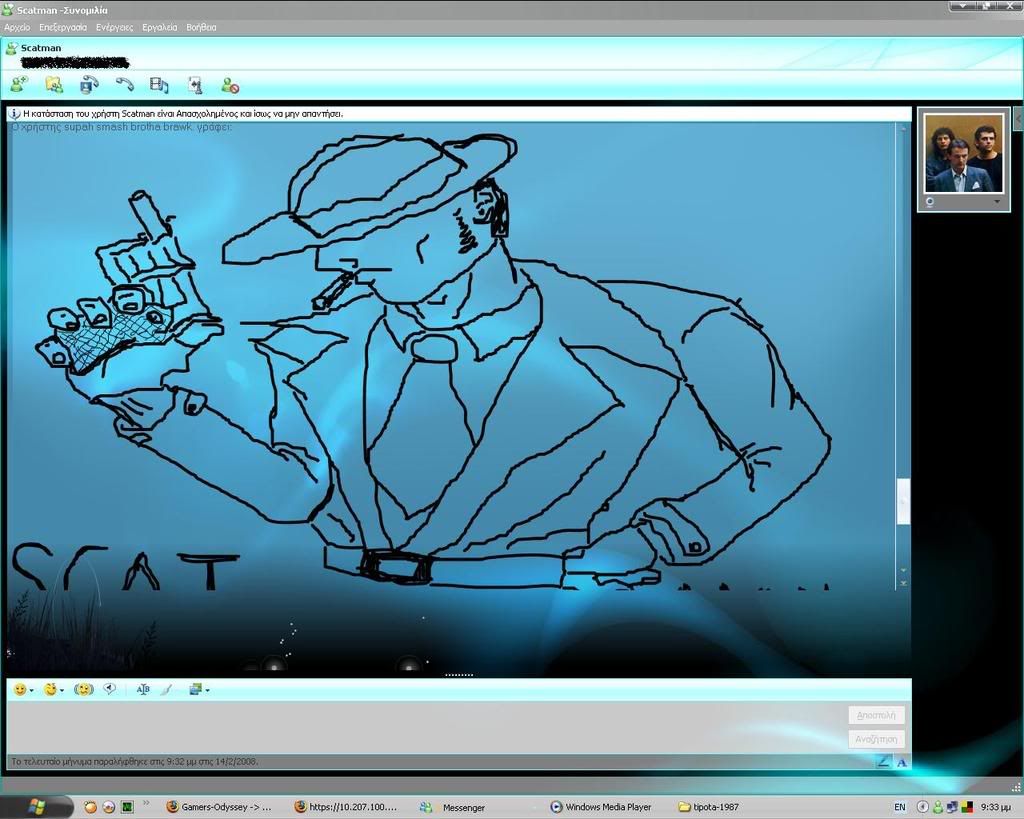Block this contact

point(230,86)
